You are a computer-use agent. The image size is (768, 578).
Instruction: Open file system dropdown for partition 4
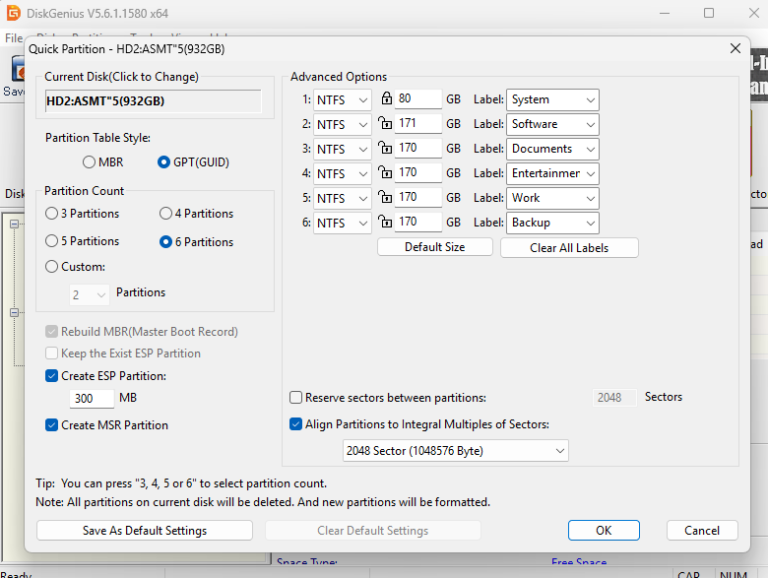click(x=342, y=173)
